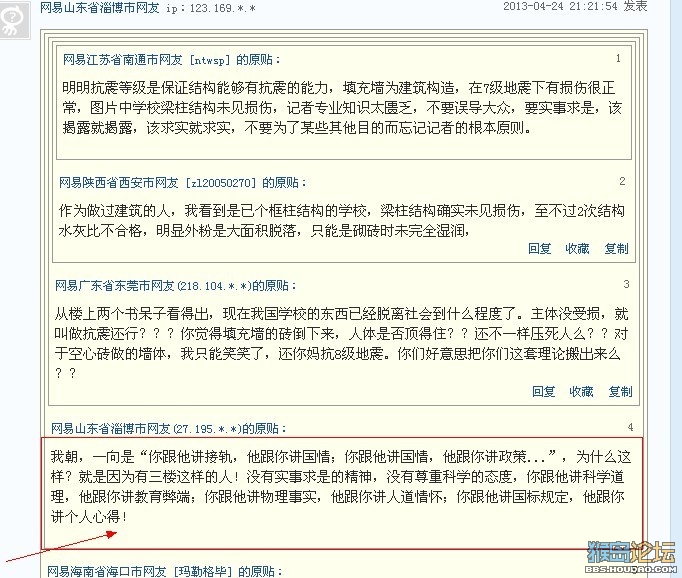
Task: Click the 收藏 link under comment 2
Action: click(577, 248)
